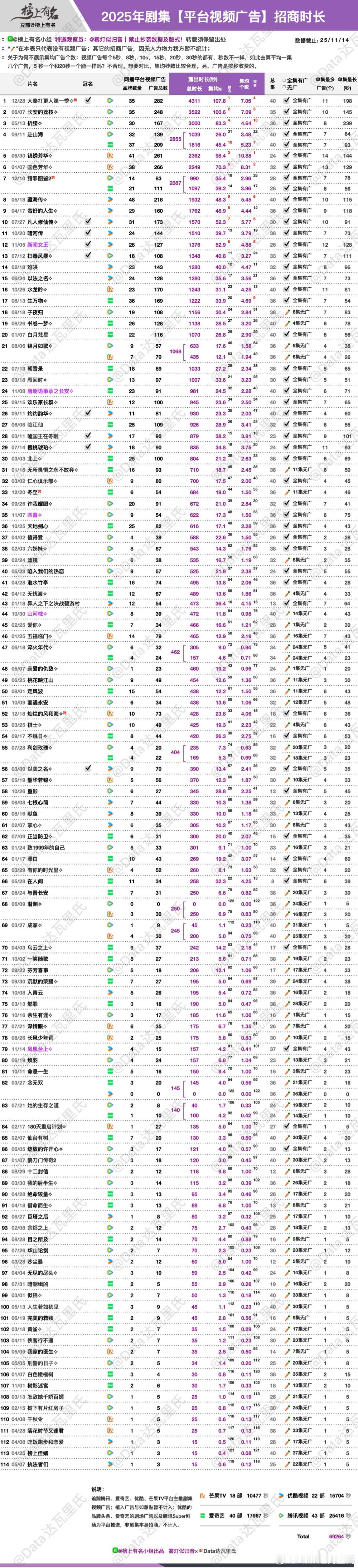
Task: Toggle the 冠名 checkmark for 大奉打更人第一季
Action: (88, 100)
